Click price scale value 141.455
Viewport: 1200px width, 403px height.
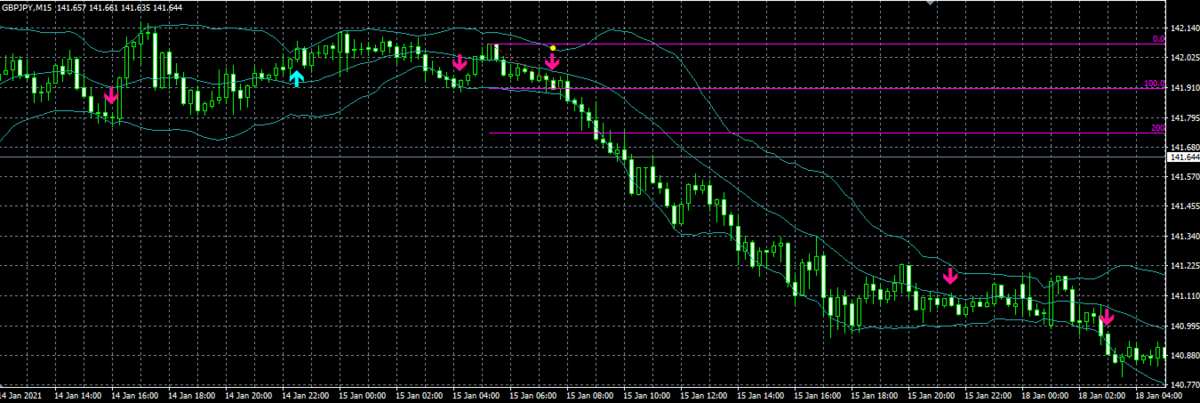click(1184, 207)
